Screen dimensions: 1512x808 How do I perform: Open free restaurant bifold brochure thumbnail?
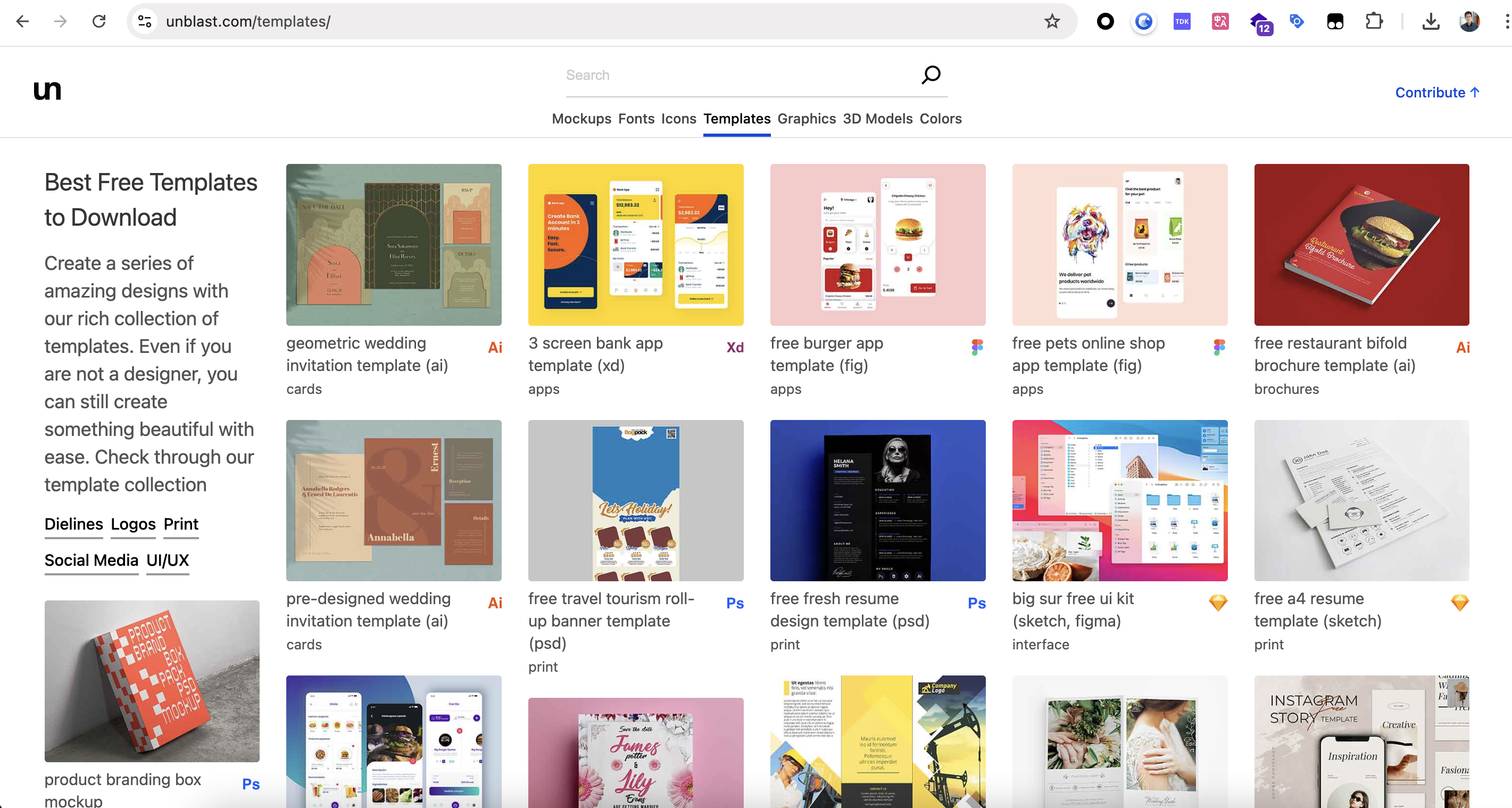click(1361, 244)
